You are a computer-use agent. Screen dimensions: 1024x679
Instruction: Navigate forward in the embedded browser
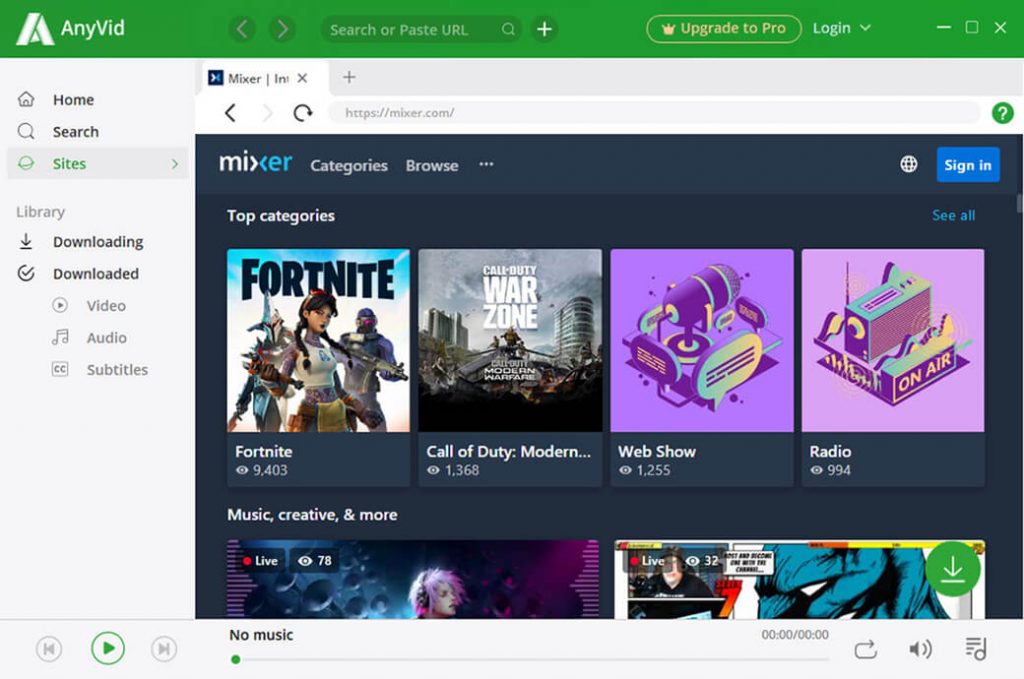click(x=267, y=113)
